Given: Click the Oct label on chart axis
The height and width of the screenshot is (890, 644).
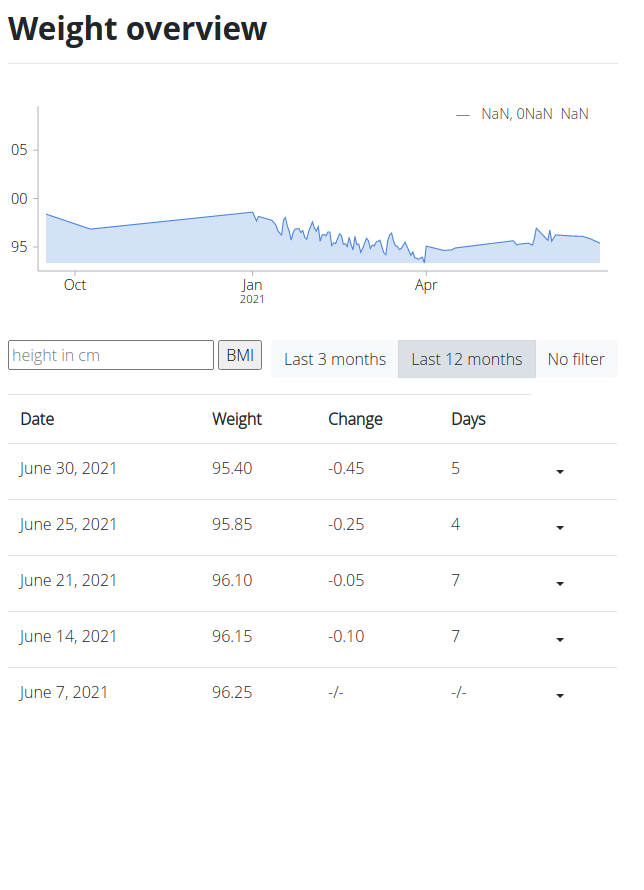Looking at the screenshot, I should [75, 285].
